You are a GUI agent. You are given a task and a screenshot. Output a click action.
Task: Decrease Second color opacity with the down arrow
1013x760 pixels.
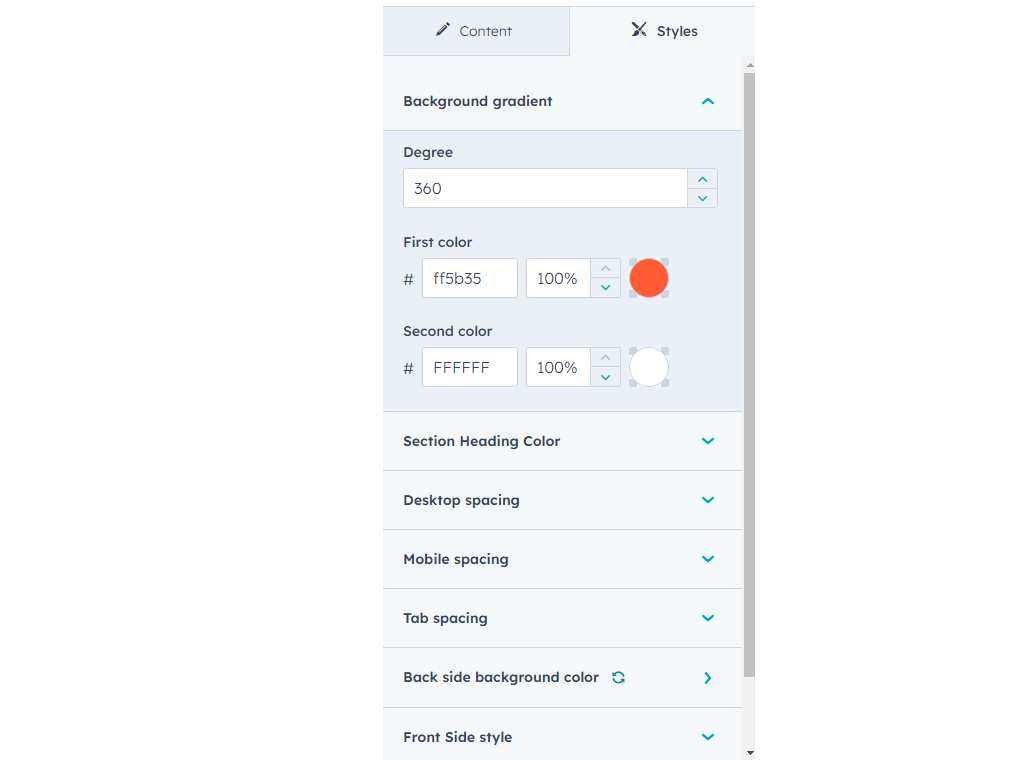tap(605, 377)
